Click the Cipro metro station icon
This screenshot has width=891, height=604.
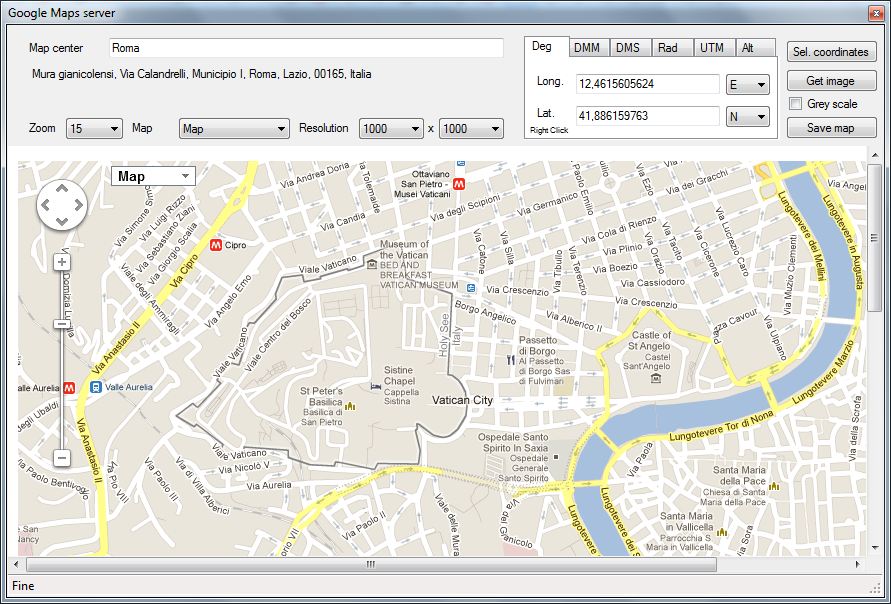click(215, 245)
